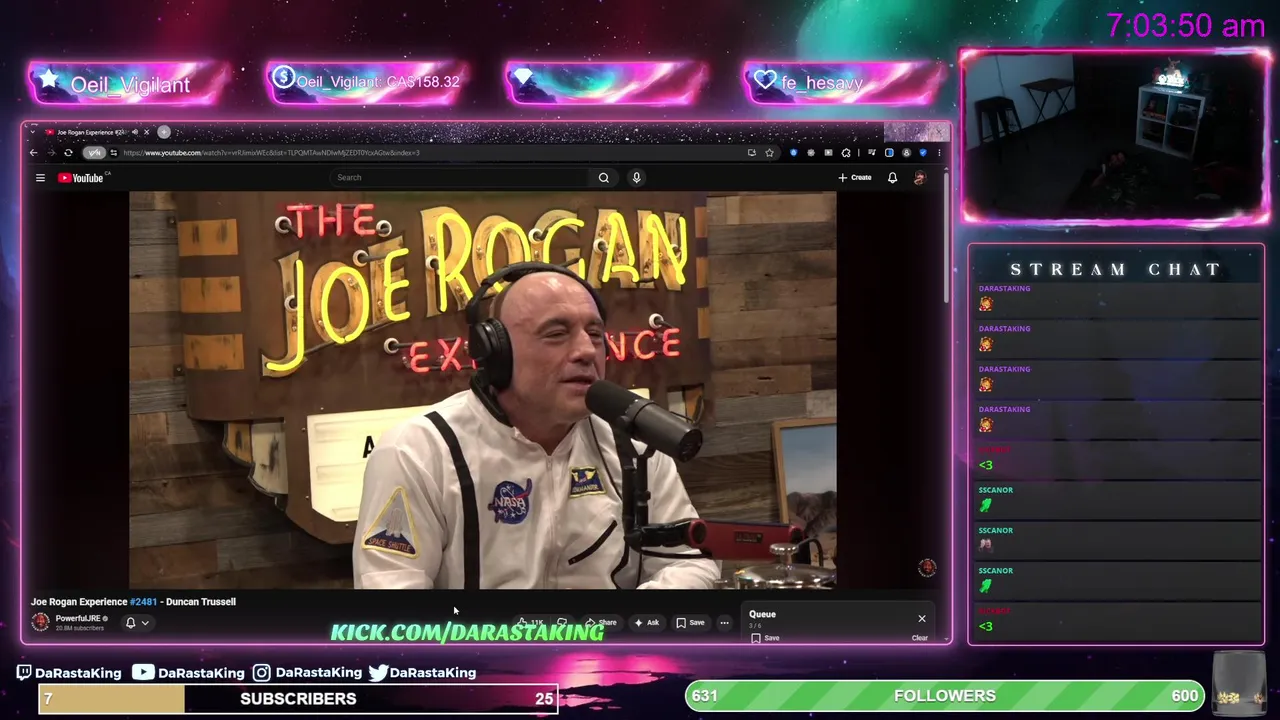This screenshot has width=1280, height=720.
Task: Focus the YouTube search field
Action: (x=460, y=178)
